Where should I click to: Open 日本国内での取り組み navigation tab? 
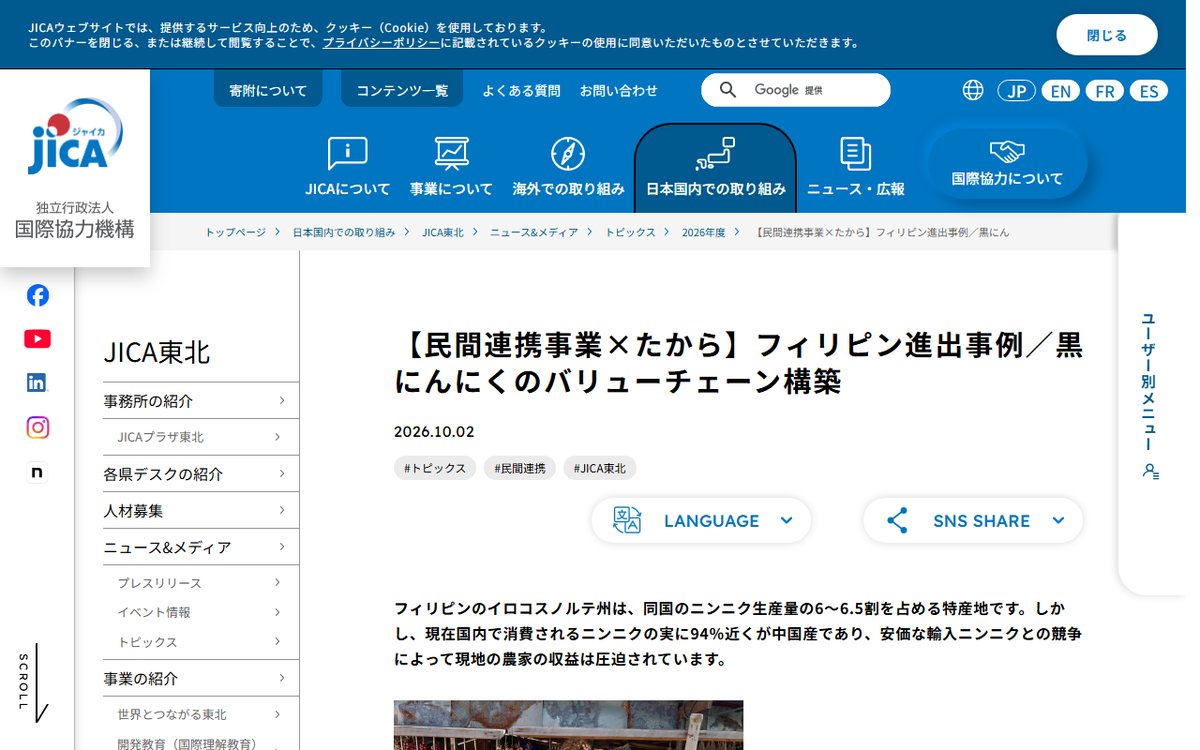click(x=715, y=168)
